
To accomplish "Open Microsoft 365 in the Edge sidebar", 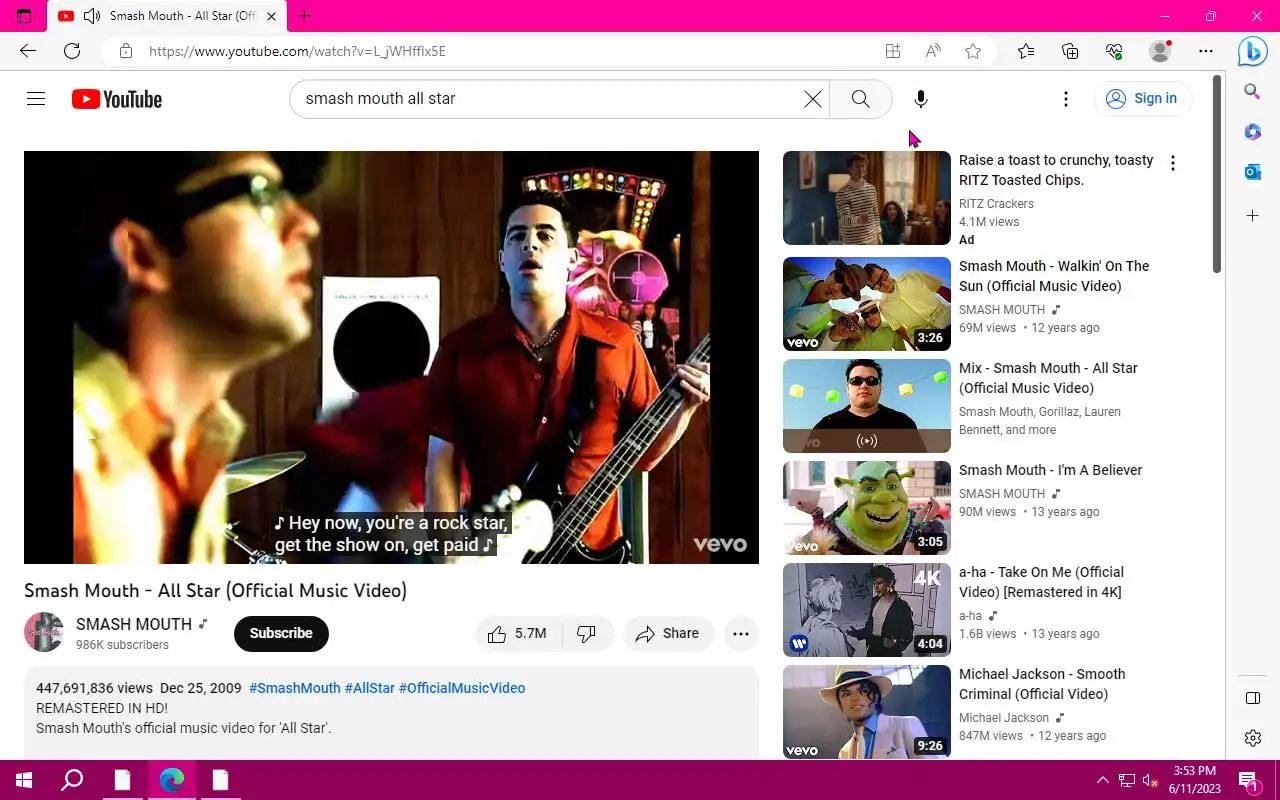I will (1252, 132).
